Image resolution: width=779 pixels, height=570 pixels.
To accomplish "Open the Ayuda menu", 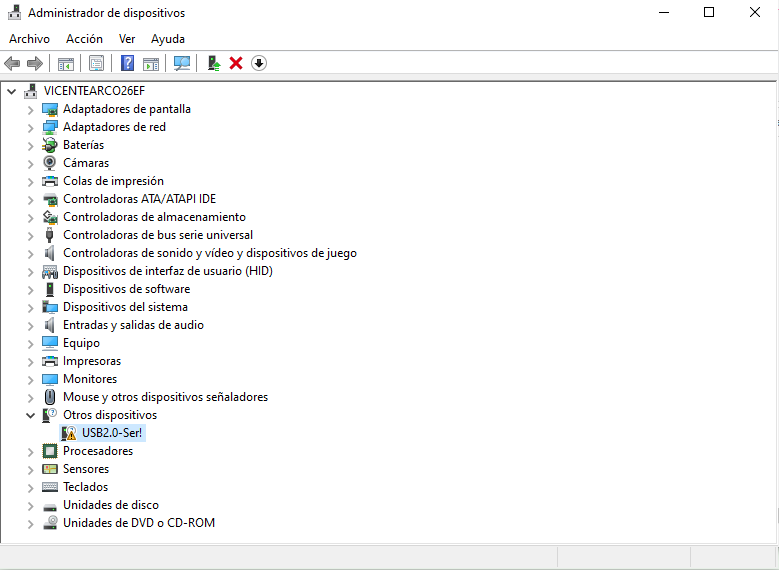I will pyautogui.click(x=168, y=39).
